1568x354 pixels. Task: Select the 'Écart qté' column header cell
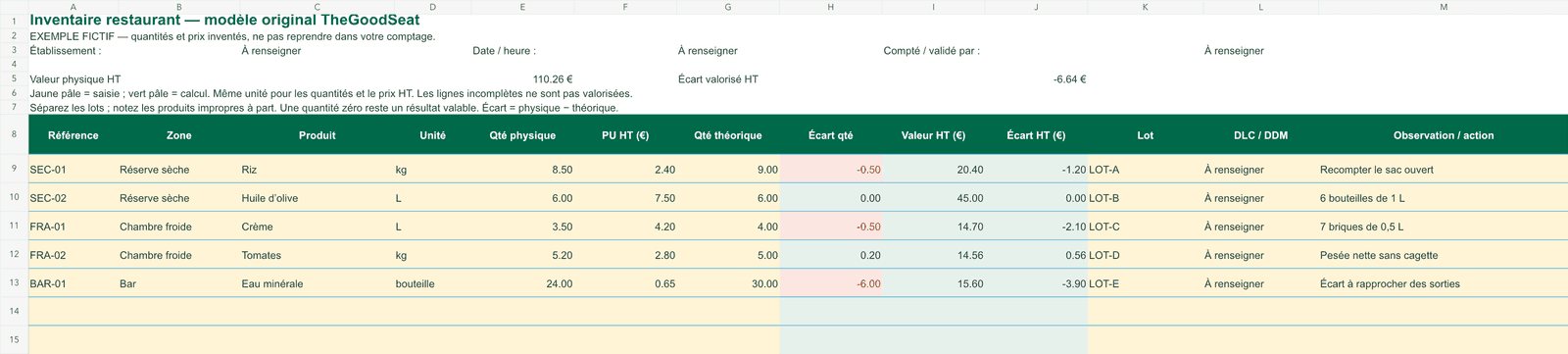click(831, 135)
